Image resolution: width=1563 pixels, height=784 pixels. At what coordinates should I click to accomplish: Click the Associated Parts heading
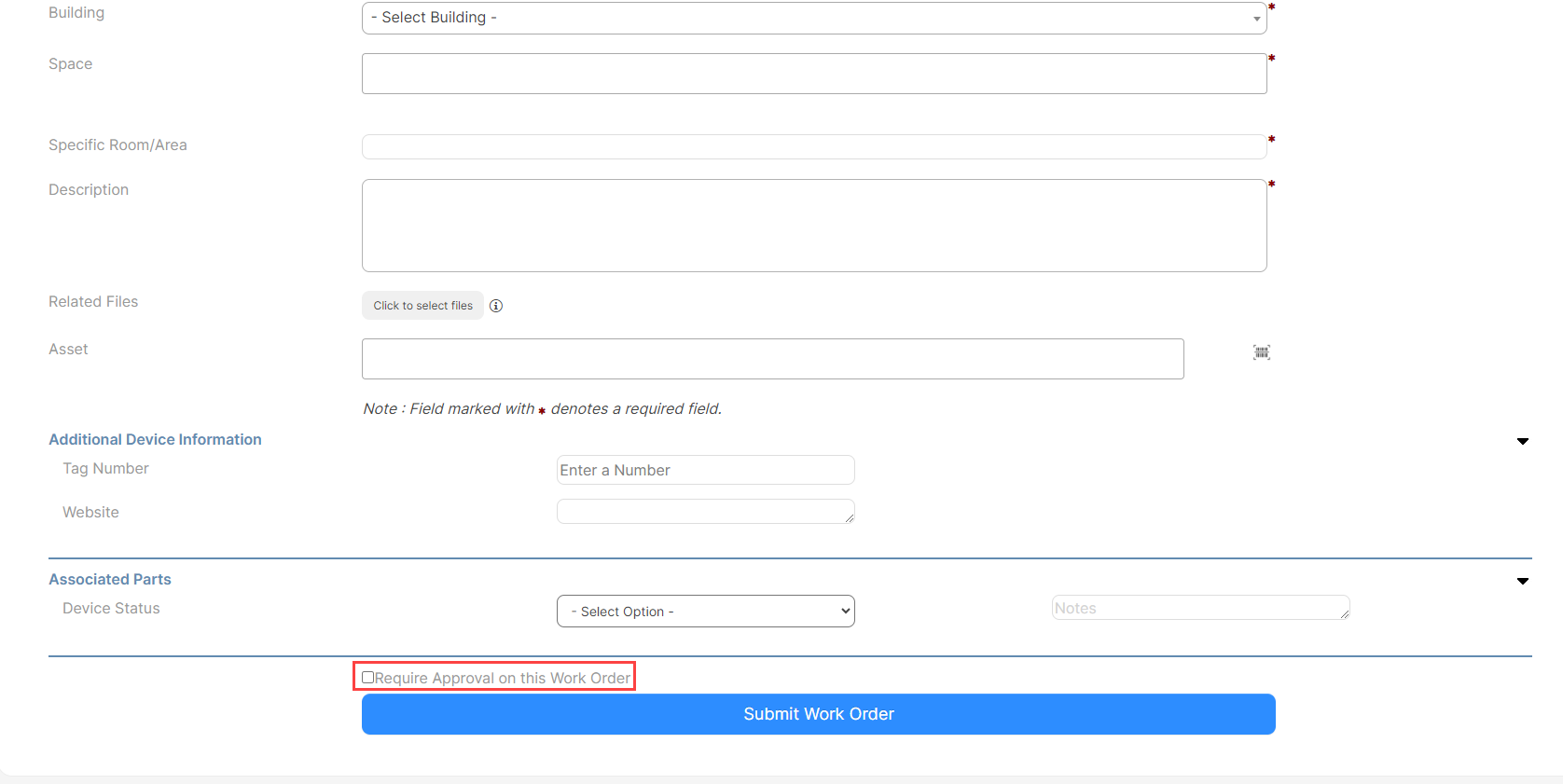click(x=110, y=579)
